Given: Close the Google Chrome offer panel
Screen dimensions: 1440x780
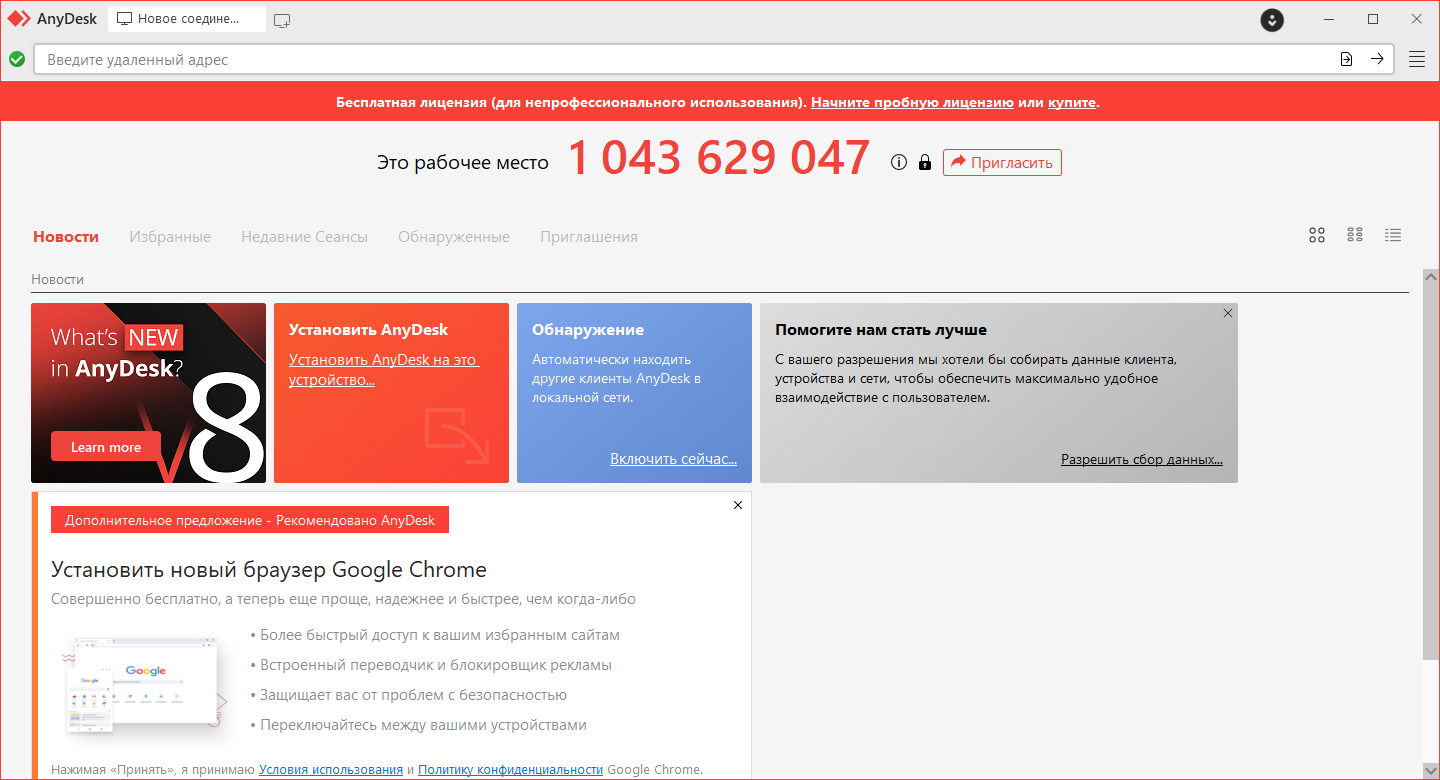Looking at the screenshot, I should [x=738, y=505].
